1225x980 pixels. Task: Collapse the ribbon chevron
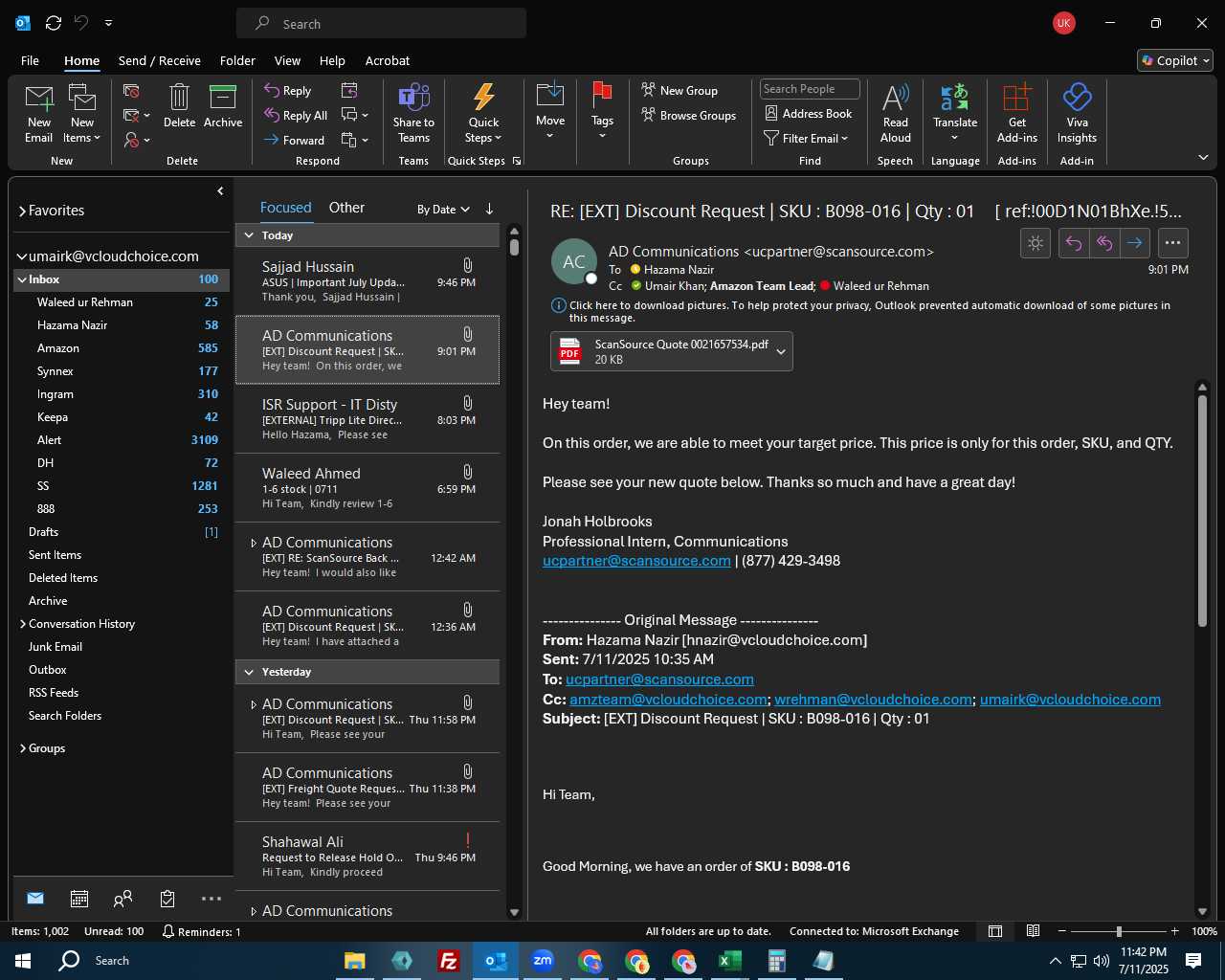[1203, 157]
